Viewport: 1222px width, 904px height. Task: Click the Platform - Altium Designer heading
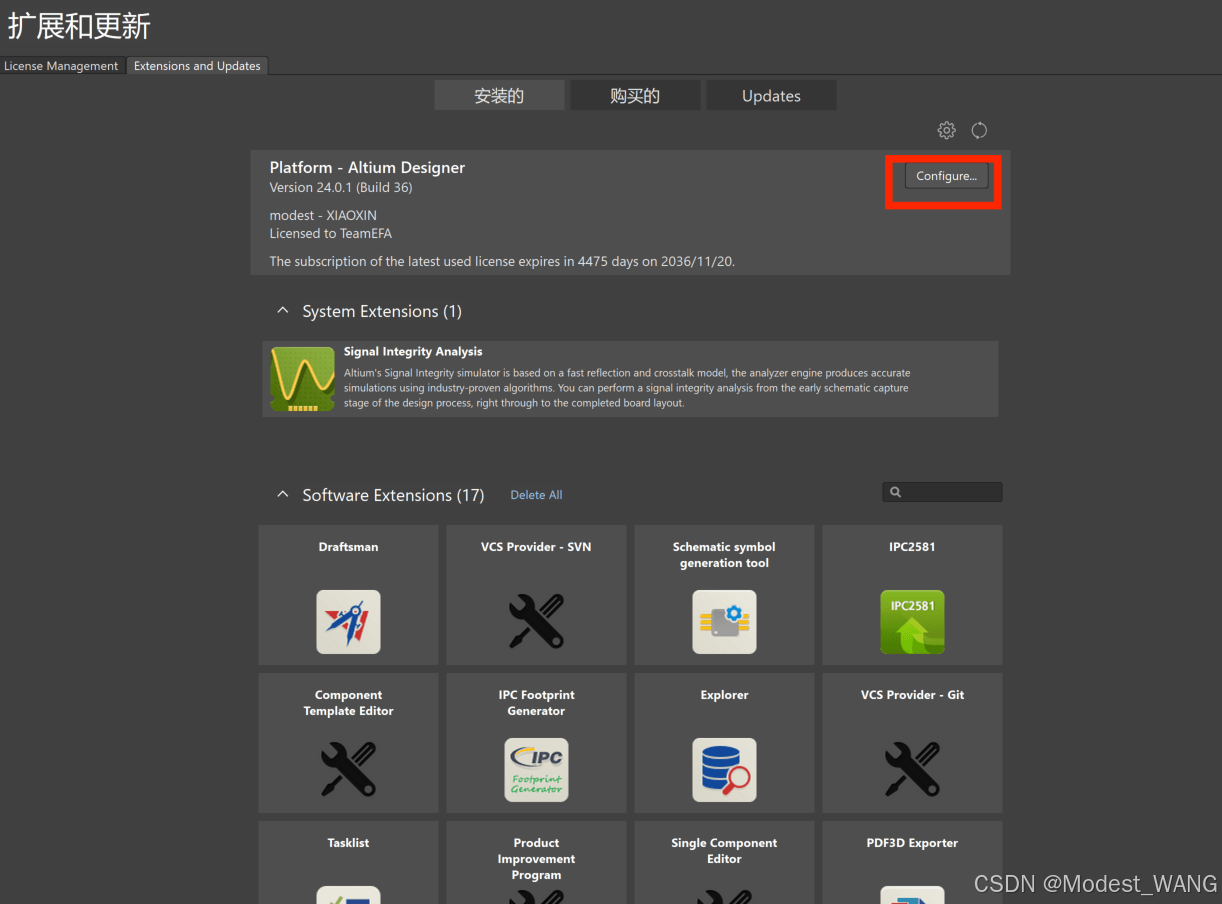coord(367,168)
